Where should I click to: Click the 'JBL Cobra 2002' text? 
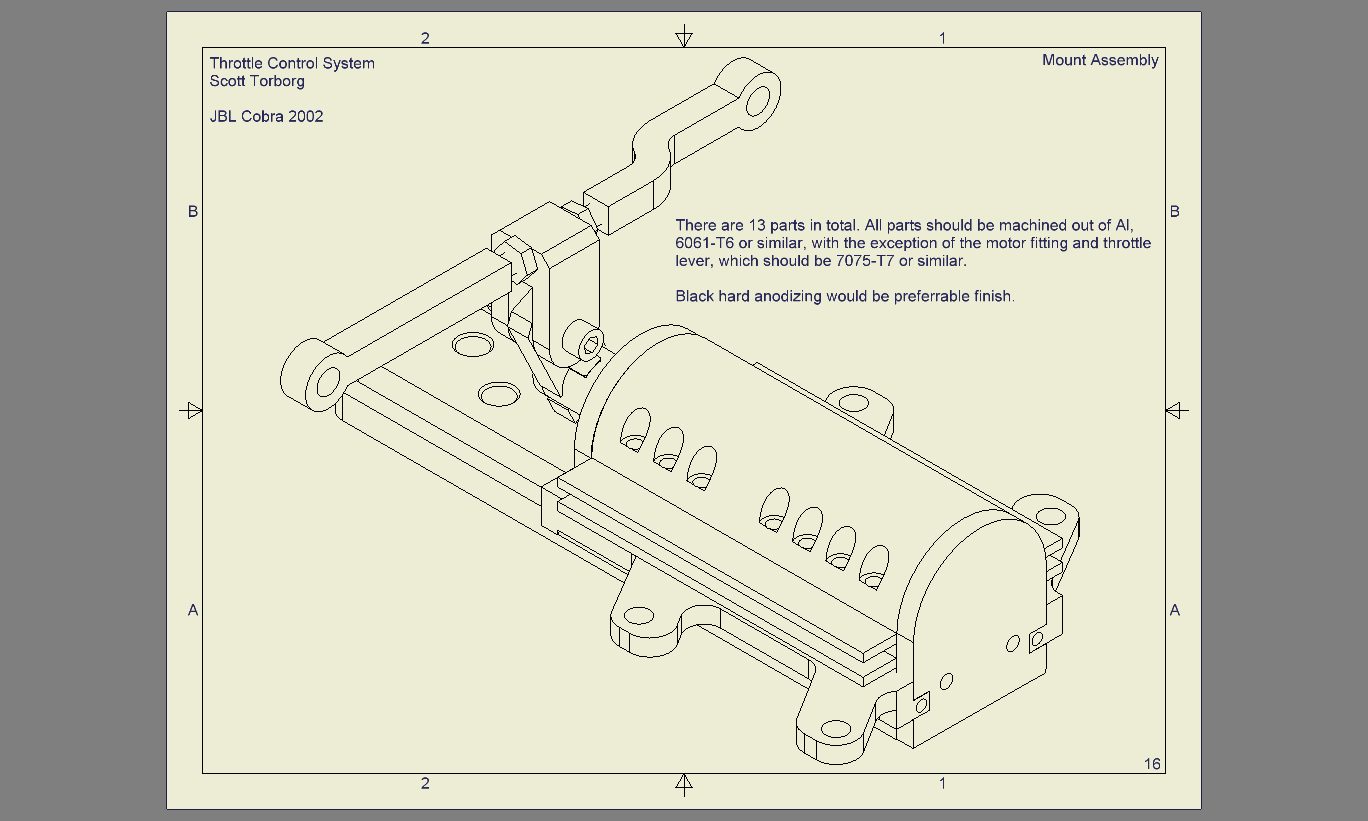coord(266,116)
